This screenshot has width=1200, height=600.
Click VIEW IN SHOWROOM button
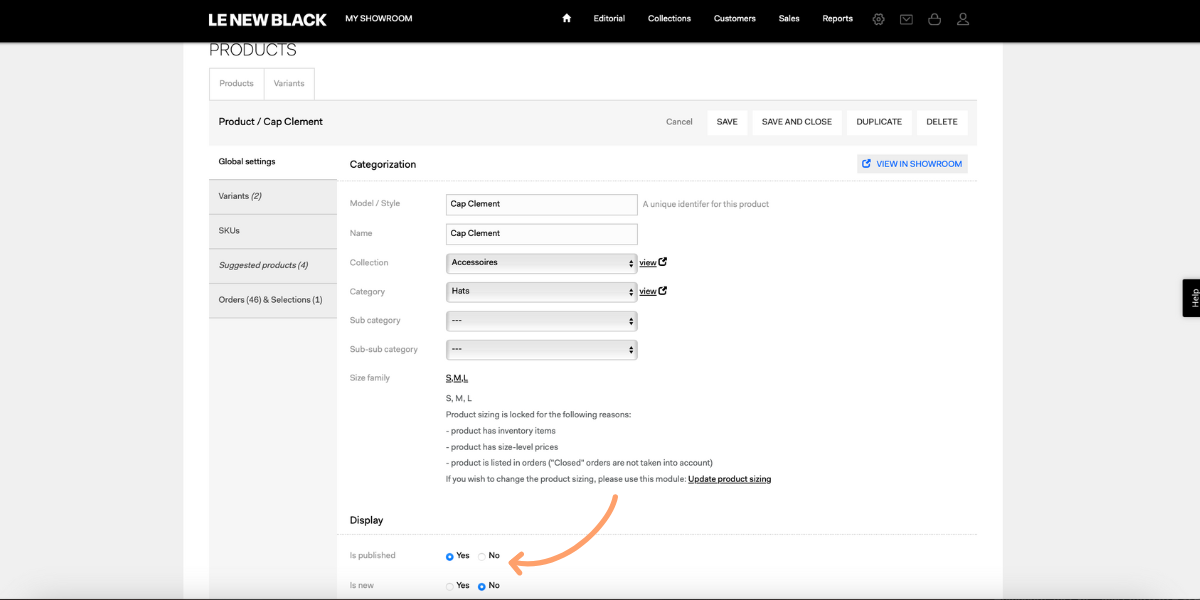point(912,164)
